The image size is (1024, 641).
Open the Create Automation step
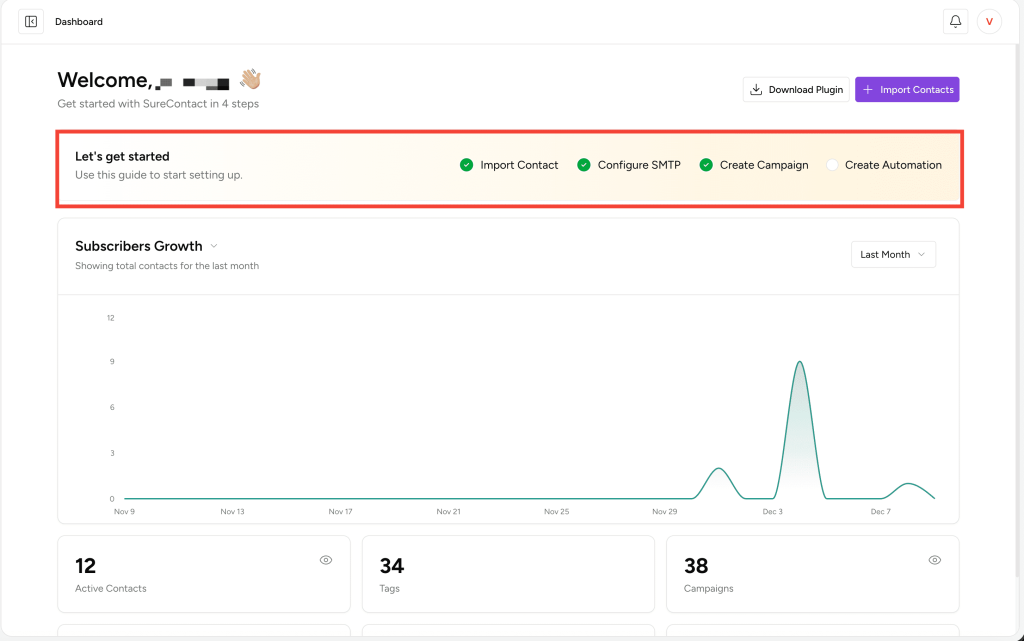coord(892,165)
